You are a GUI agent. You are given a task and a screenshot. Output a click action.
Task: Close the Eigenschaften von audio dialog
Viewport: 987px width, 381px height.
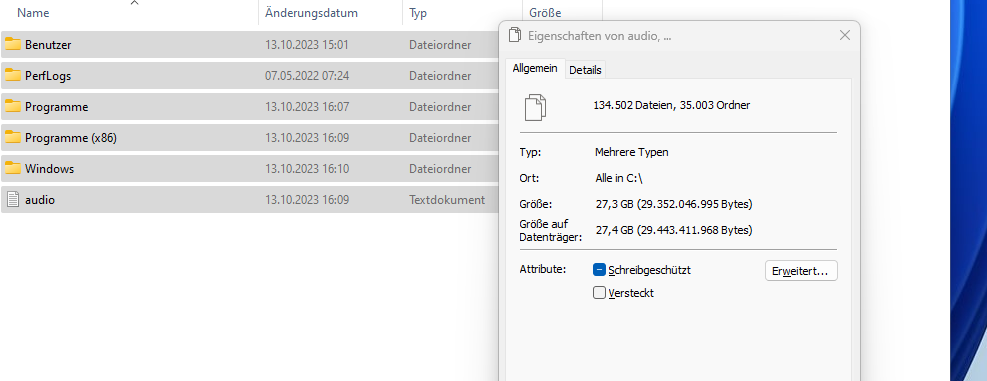point(845,35)
